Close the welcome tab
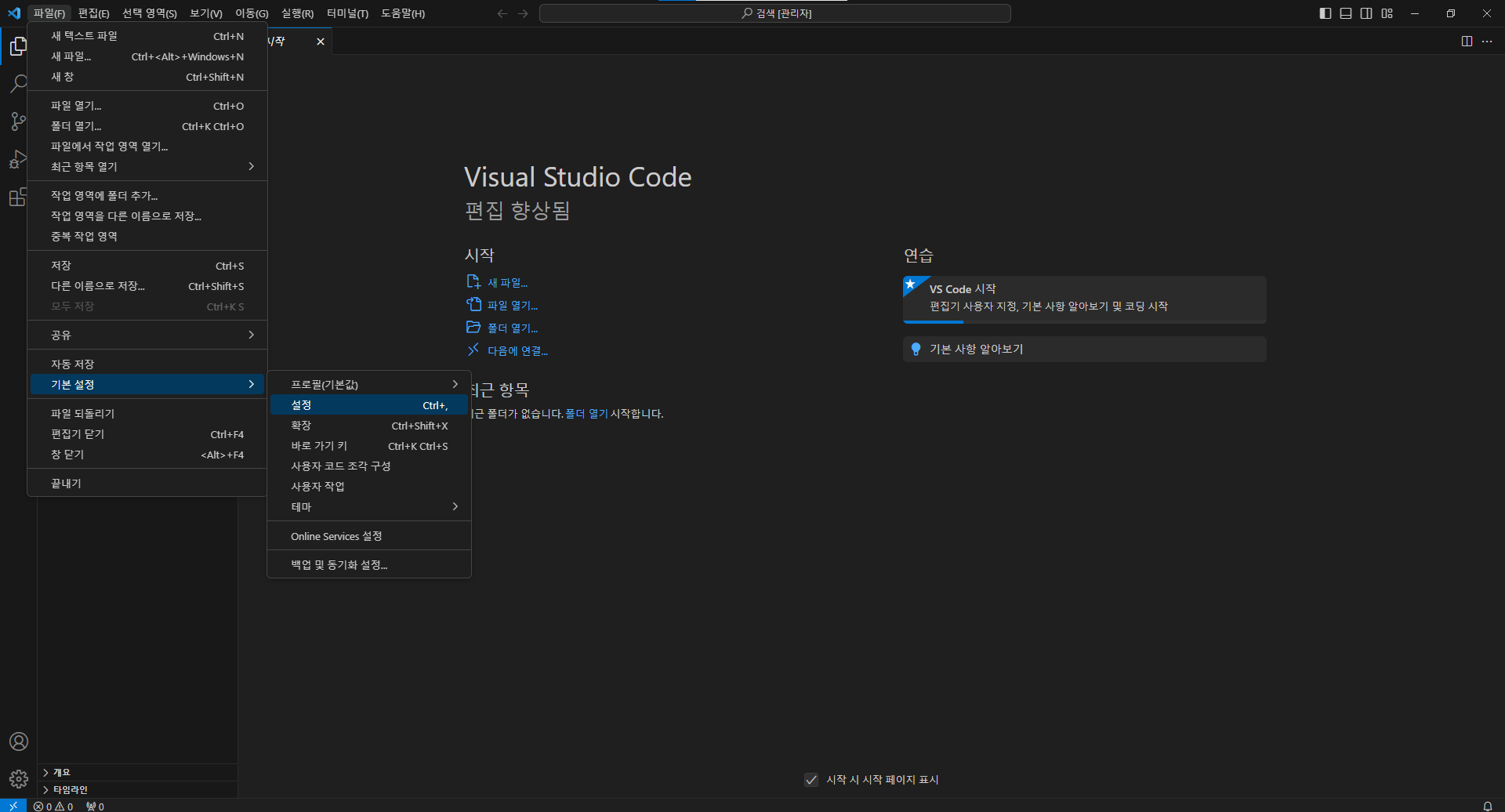 coord(321,42)
